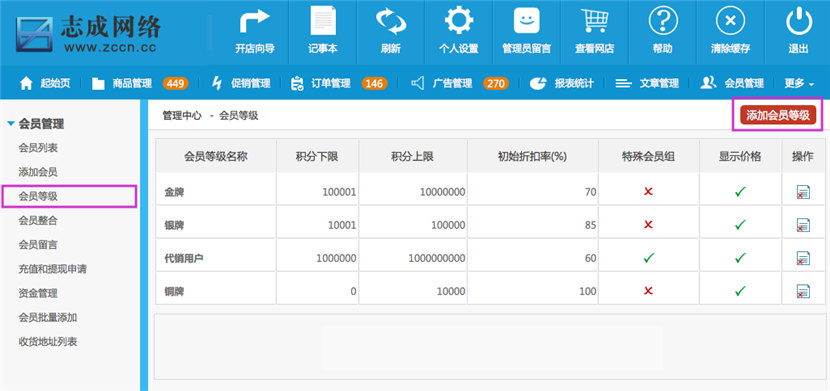Click the delete icon in 金牌 row
The image size is (830, 391).
point(803,192)
